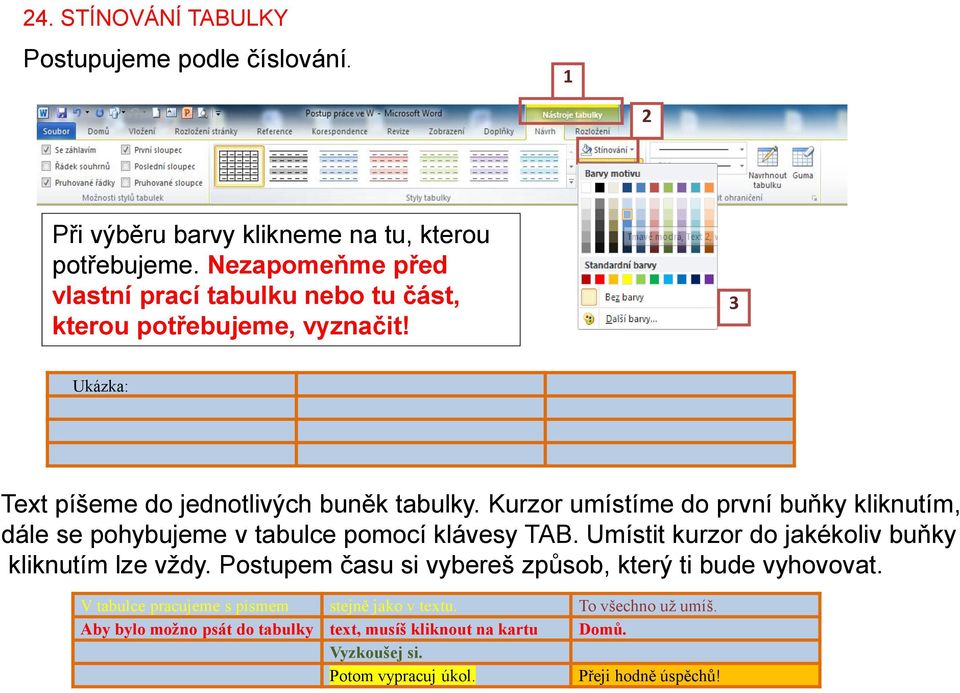Screen dimensions: 960x693
Task: Click the new blank document icon
Action: [156, 113]
